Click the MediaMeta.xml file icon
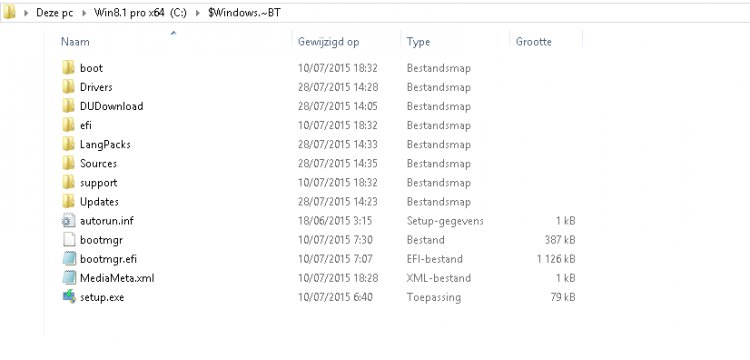 [69, 278]
